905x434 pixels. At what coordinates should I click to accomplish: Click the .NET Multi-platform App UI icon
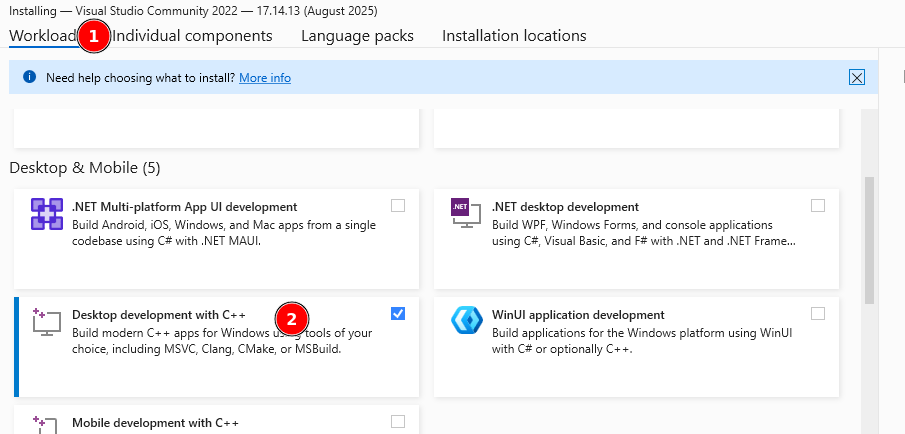[47, 215]
